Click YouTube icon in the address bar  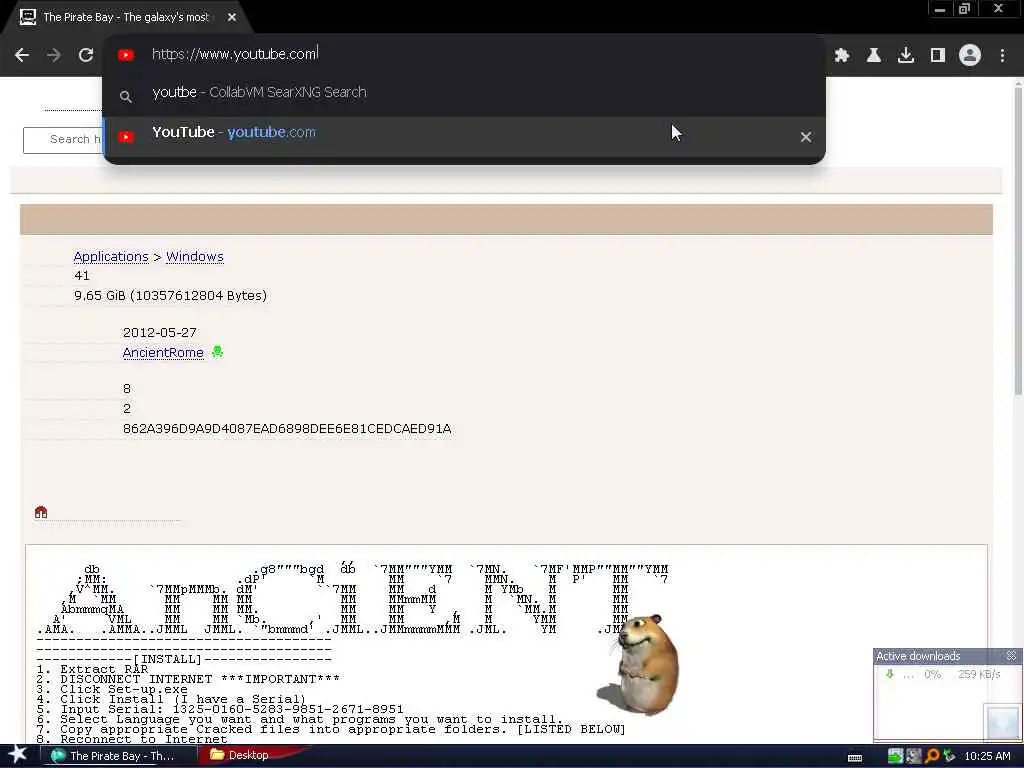coord(126,55)
